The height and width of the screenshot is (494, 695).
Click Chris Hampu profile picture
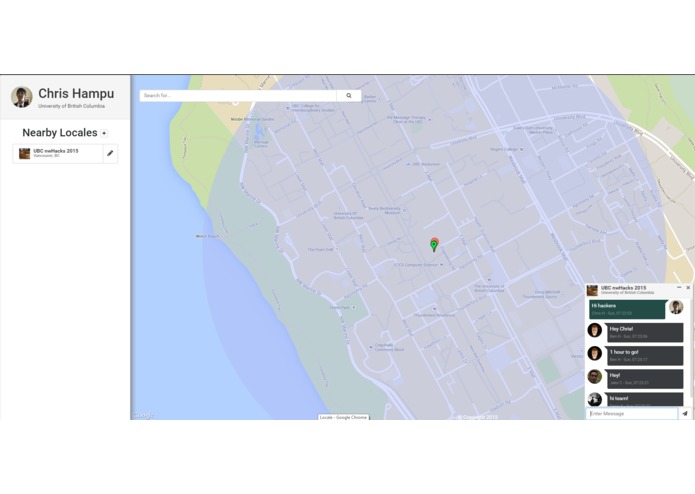coord(22,97)
